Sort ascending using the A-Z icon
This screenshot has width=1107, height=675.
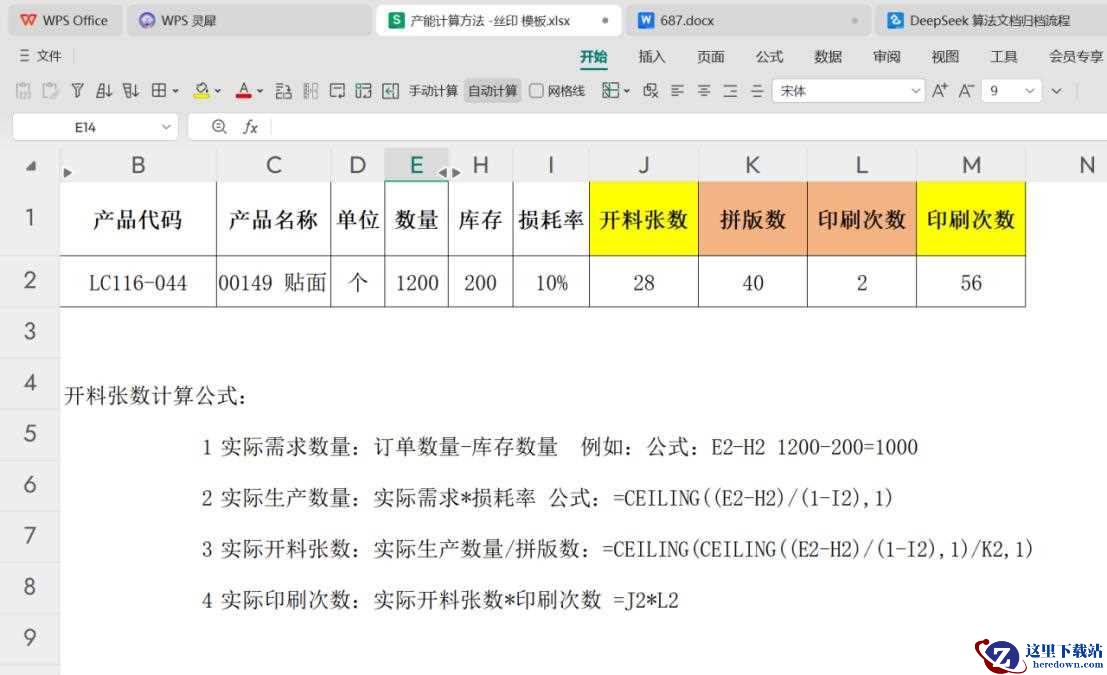[104, 90]
